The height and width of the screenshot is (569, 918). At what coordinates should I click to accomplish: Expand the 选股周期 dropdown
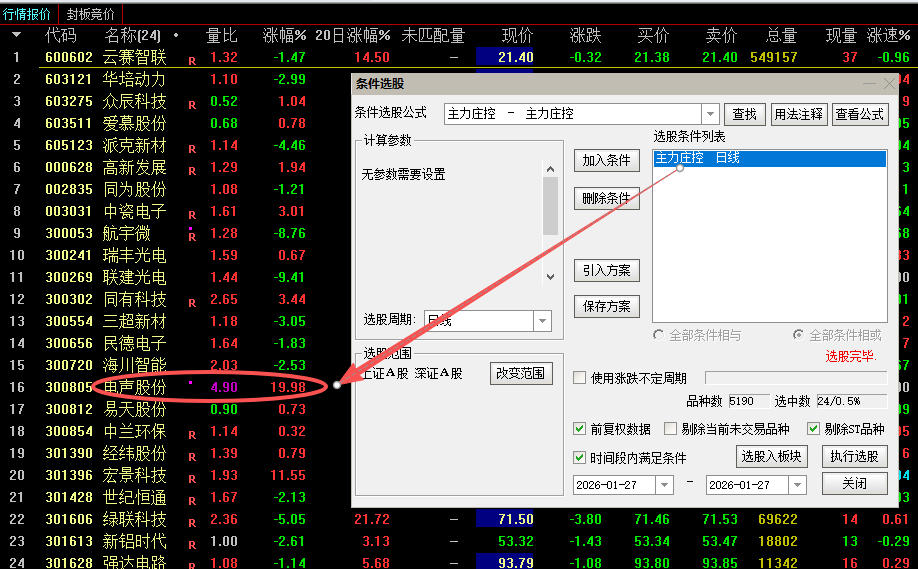(x=542, y=321)
